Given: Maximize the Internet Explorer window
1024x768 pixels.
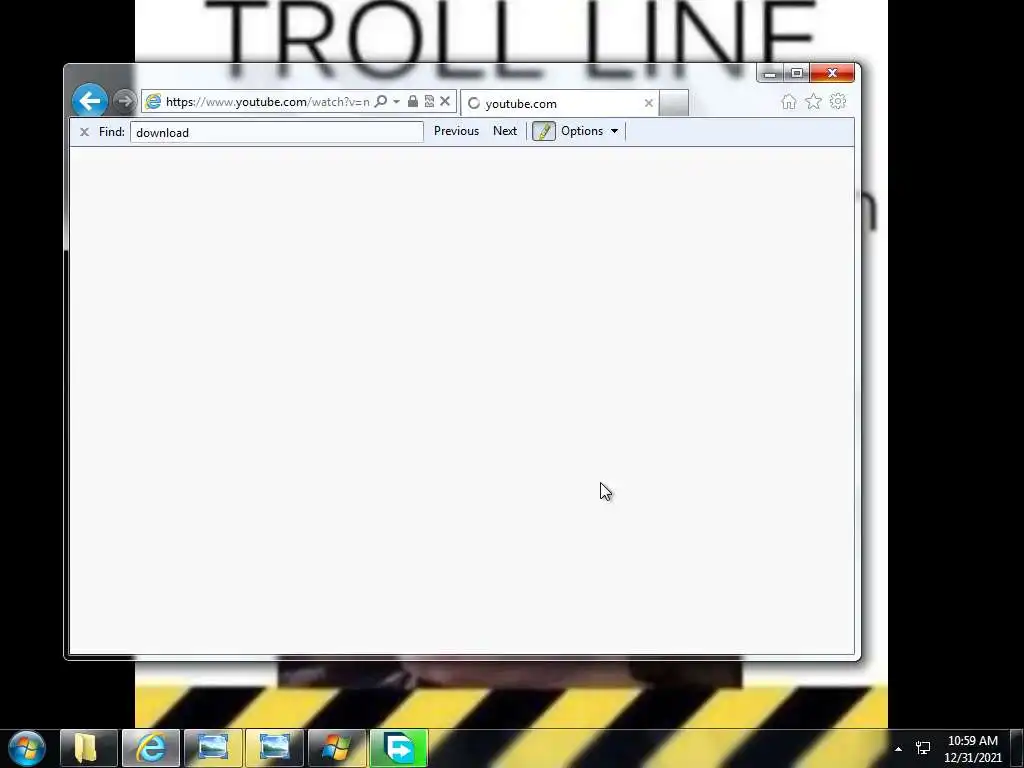Looking at the screenshot, I should (797, 73).
